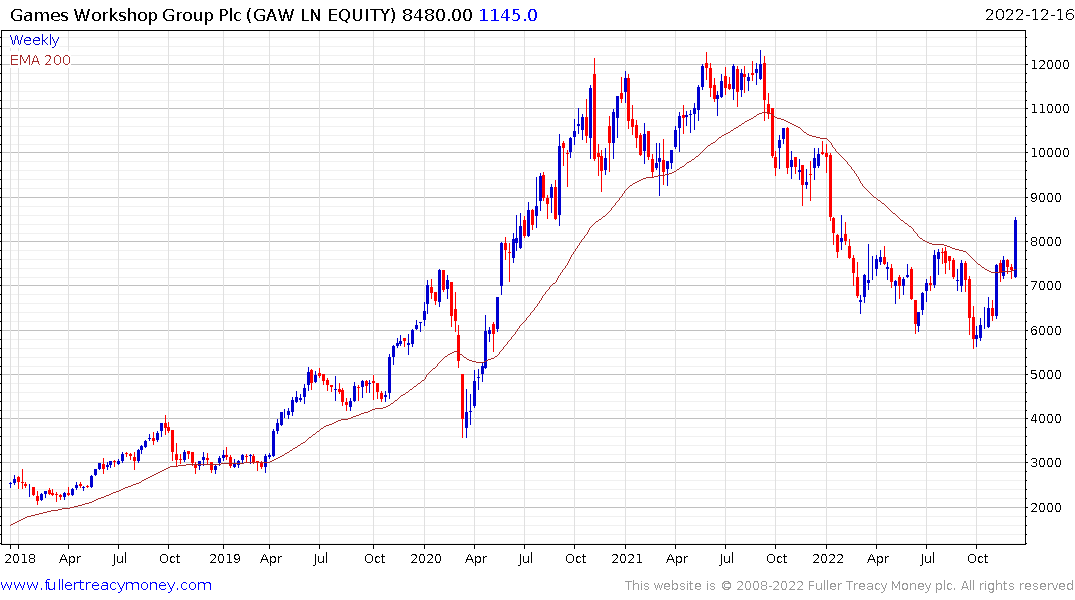Screen dimensions: 1075x600
Task: Click the 8000 price axis label
Action: coord(1046,241)
